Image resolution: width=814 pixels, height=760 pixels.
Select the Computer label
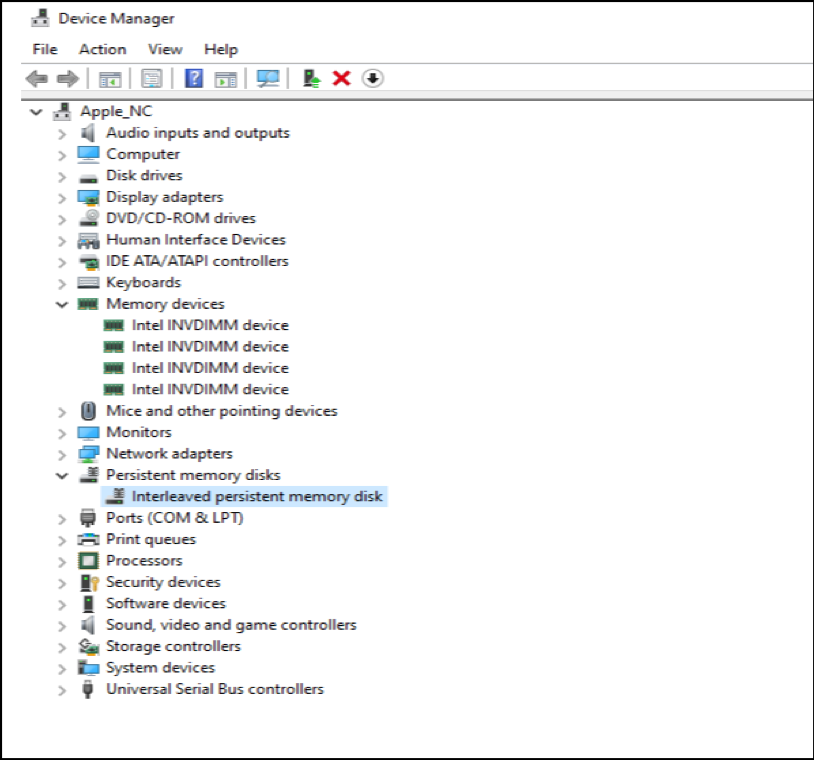[143, 154]
